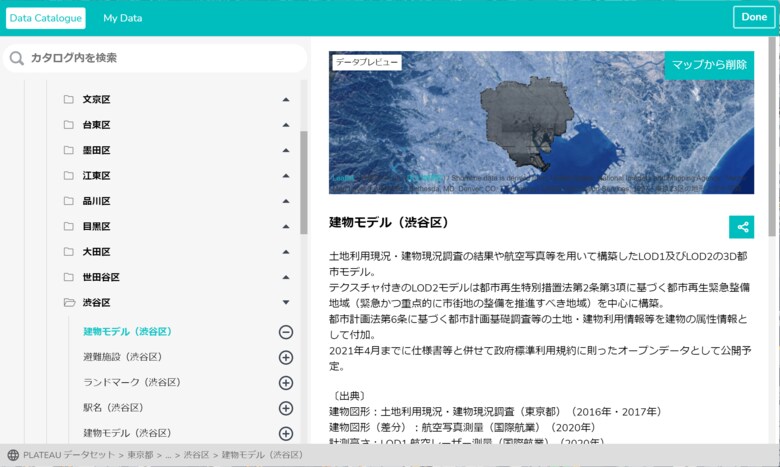Click the teal share icon button
Image resolution: width=780 pixels, height=467 pixels.
coord(742,227)
